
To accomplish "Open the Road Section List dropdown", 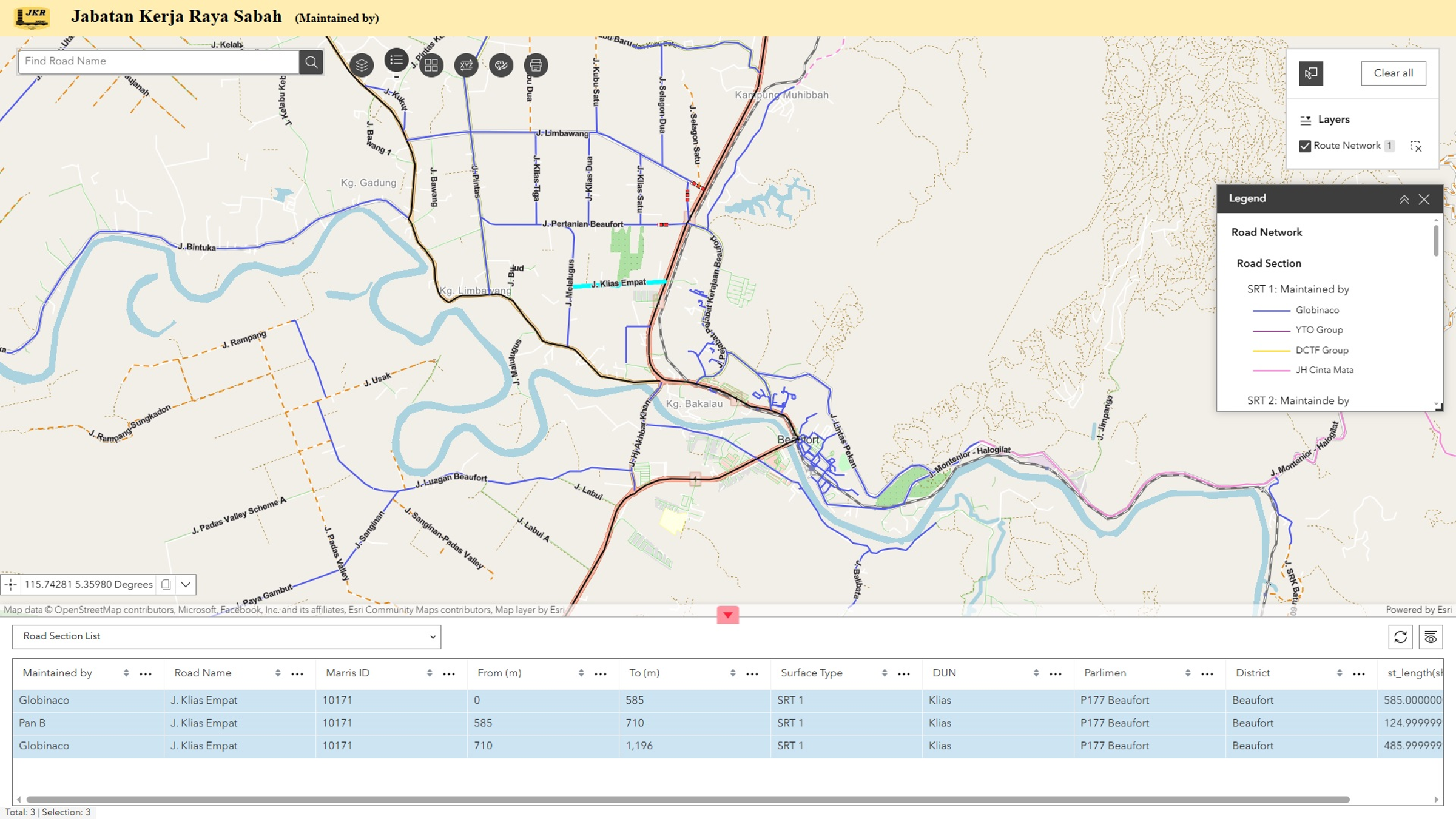I will tap(226, 636).
